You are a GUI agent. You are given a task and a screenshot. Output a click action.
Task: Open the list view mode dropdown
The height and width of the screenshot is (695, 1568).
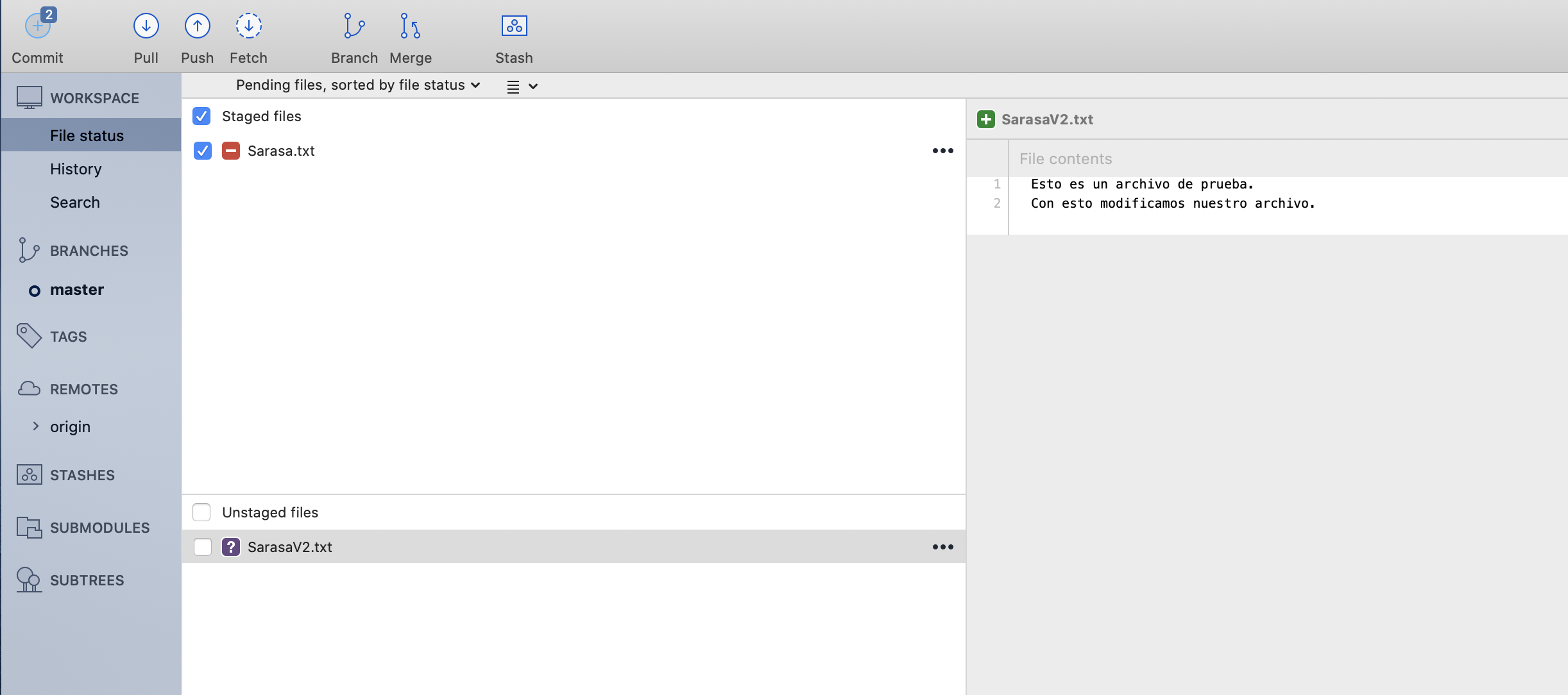[x=522, y=87]
